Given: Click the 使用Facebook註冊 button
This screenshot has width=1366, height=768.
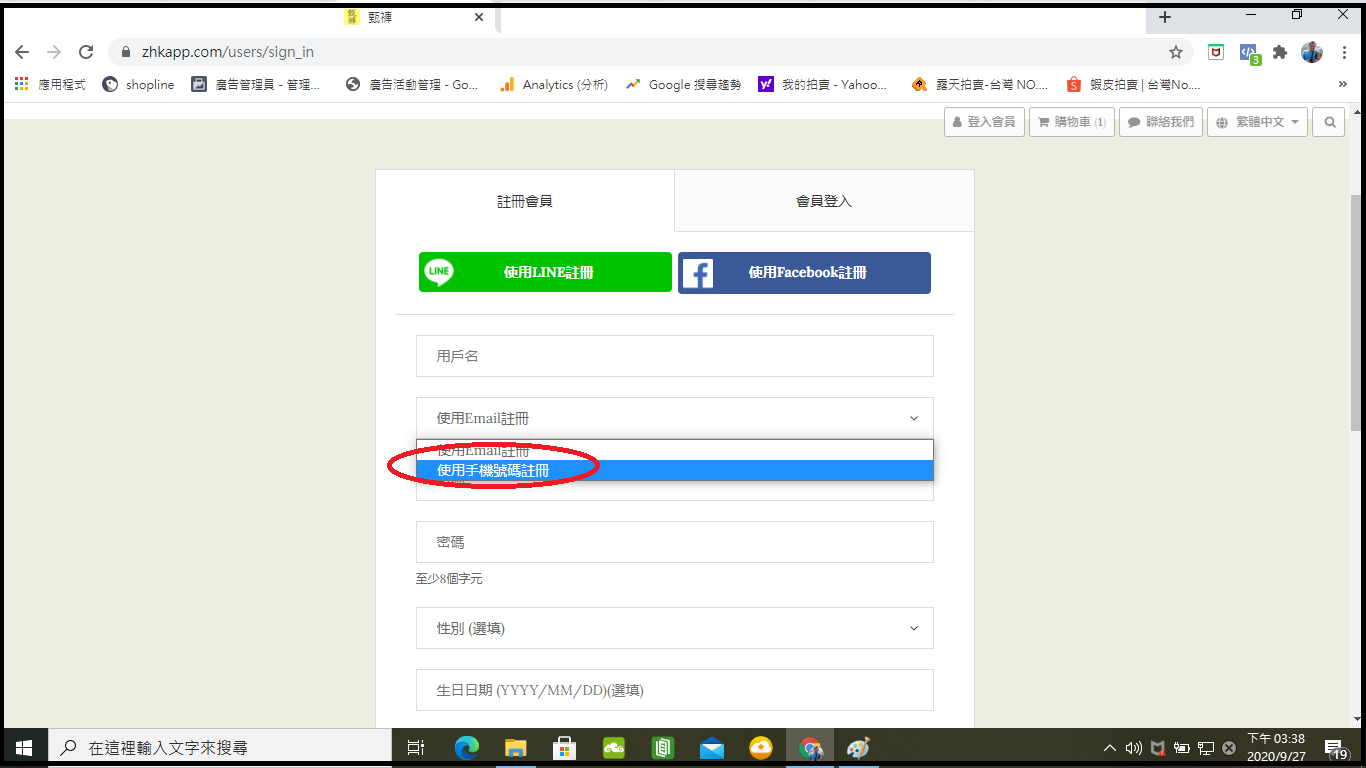Looking at the screenshot, I should [804, 272].
